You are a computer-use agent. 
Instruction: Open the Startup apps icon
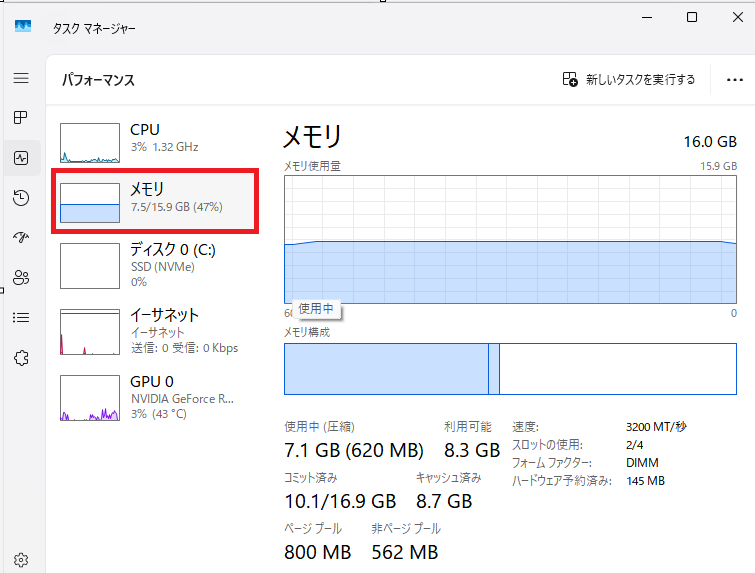coord(21,237)
